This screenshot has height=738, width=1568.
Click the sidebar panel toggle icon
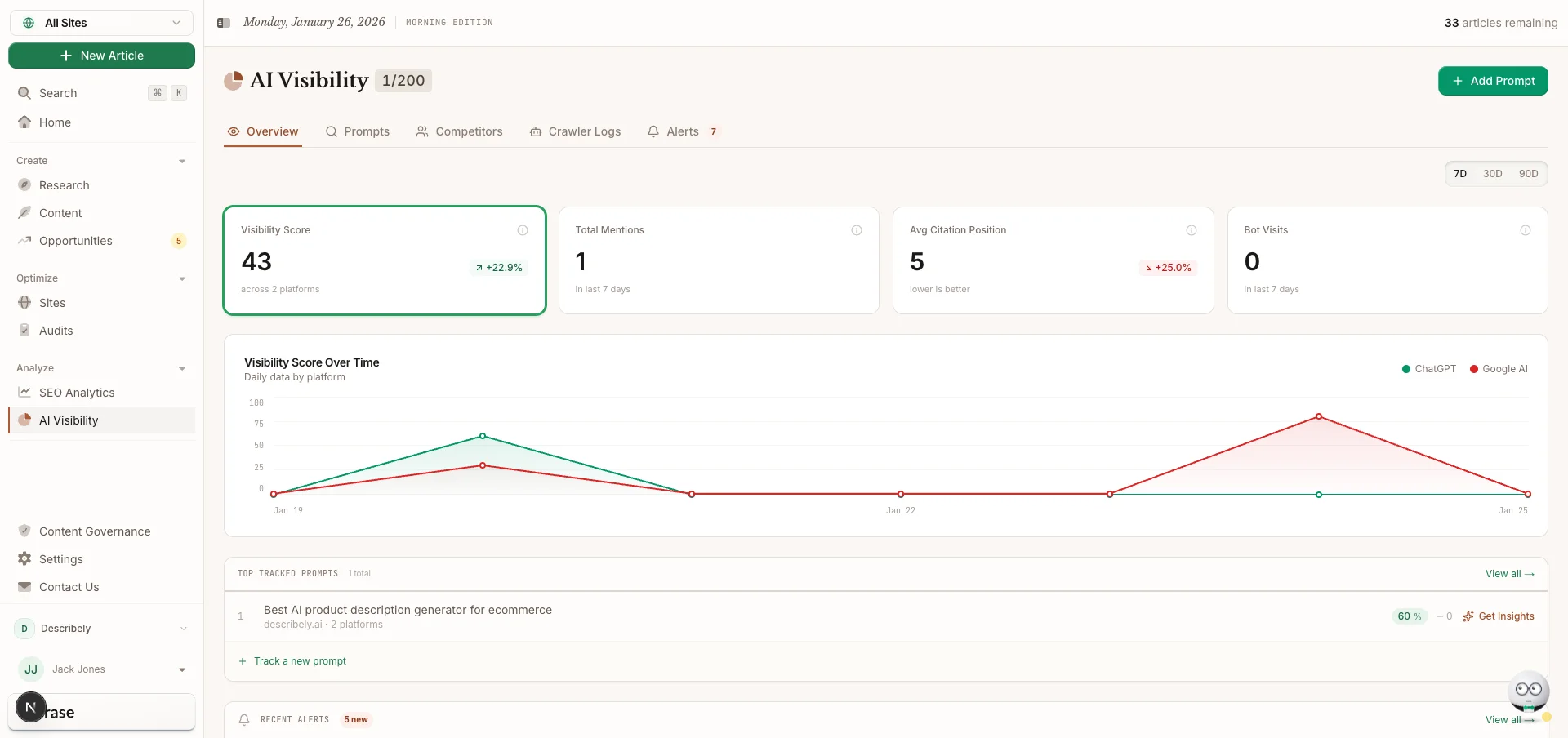coord(223,23)
